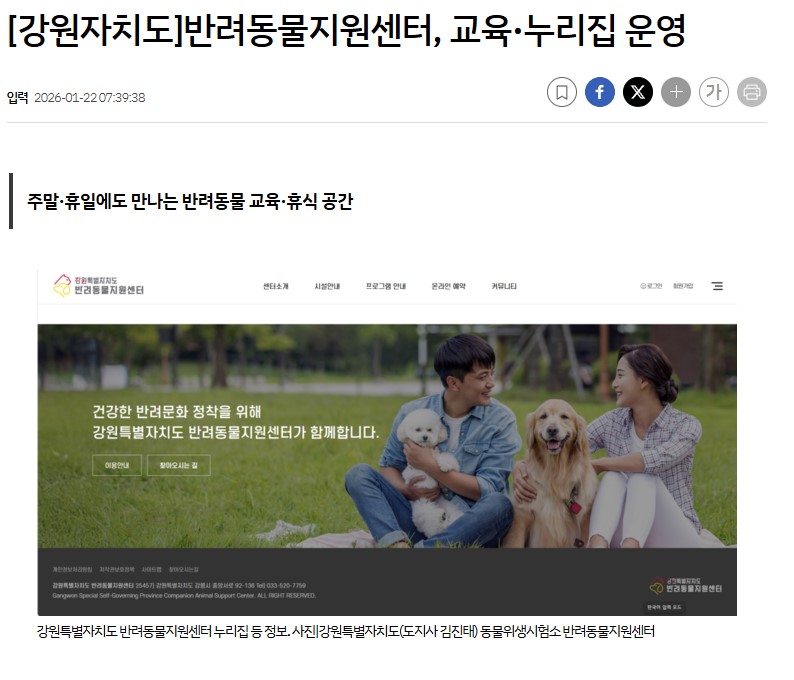Click the 로그인 link
794x680 pixels.
(651, 286)
